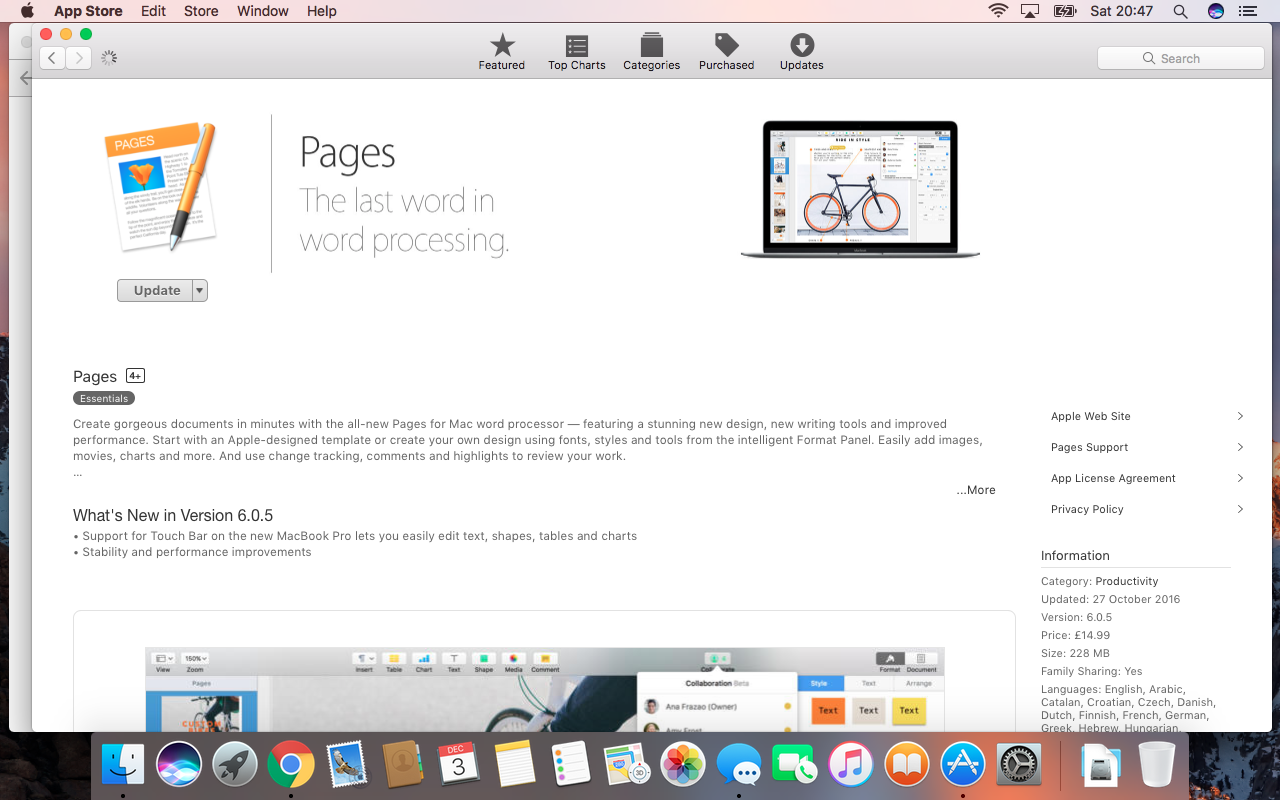Open Google Chrome from the Dock

(x=291, y=766)
